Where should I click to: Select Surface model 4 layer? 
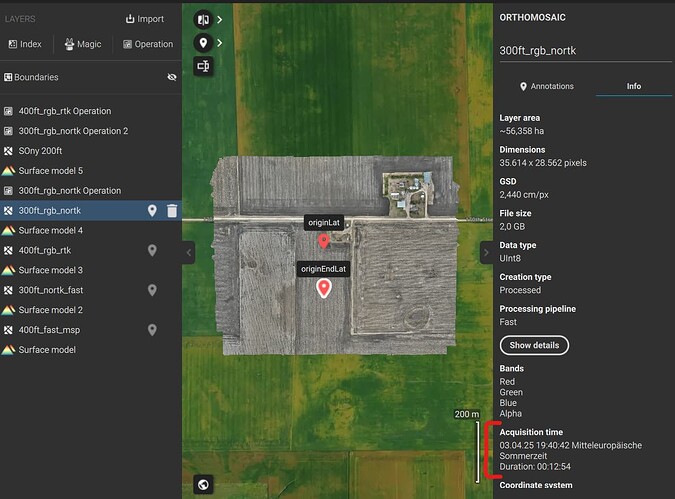(90, 230)
